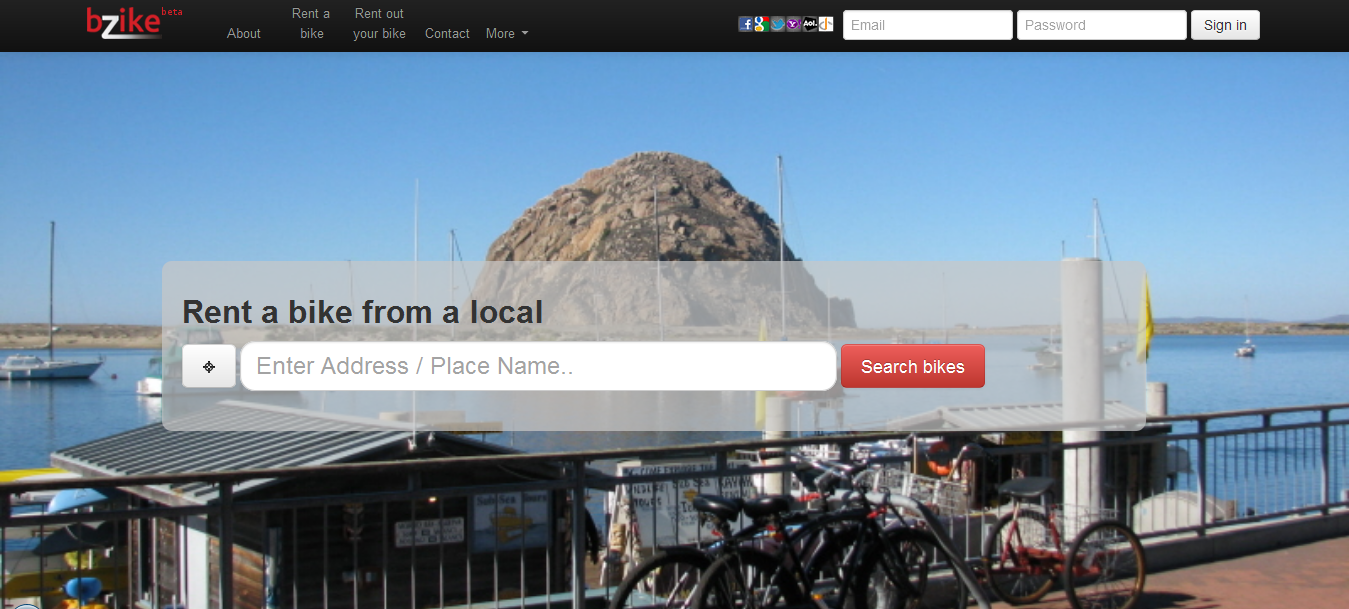Open Rent out your bike page

tap(379, 23)
